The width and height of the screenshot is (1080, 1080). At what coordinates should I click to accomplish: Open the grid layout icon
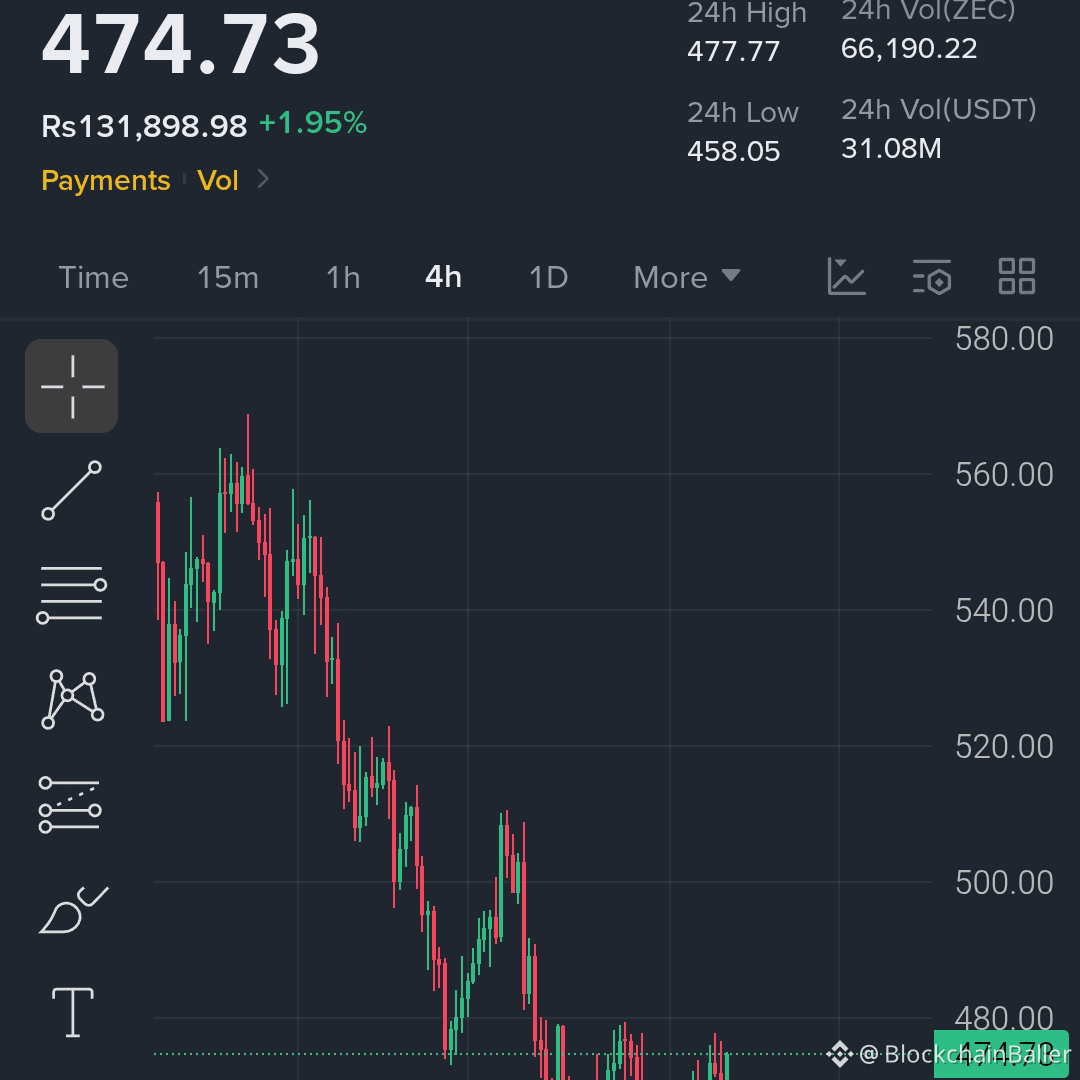1017,277
